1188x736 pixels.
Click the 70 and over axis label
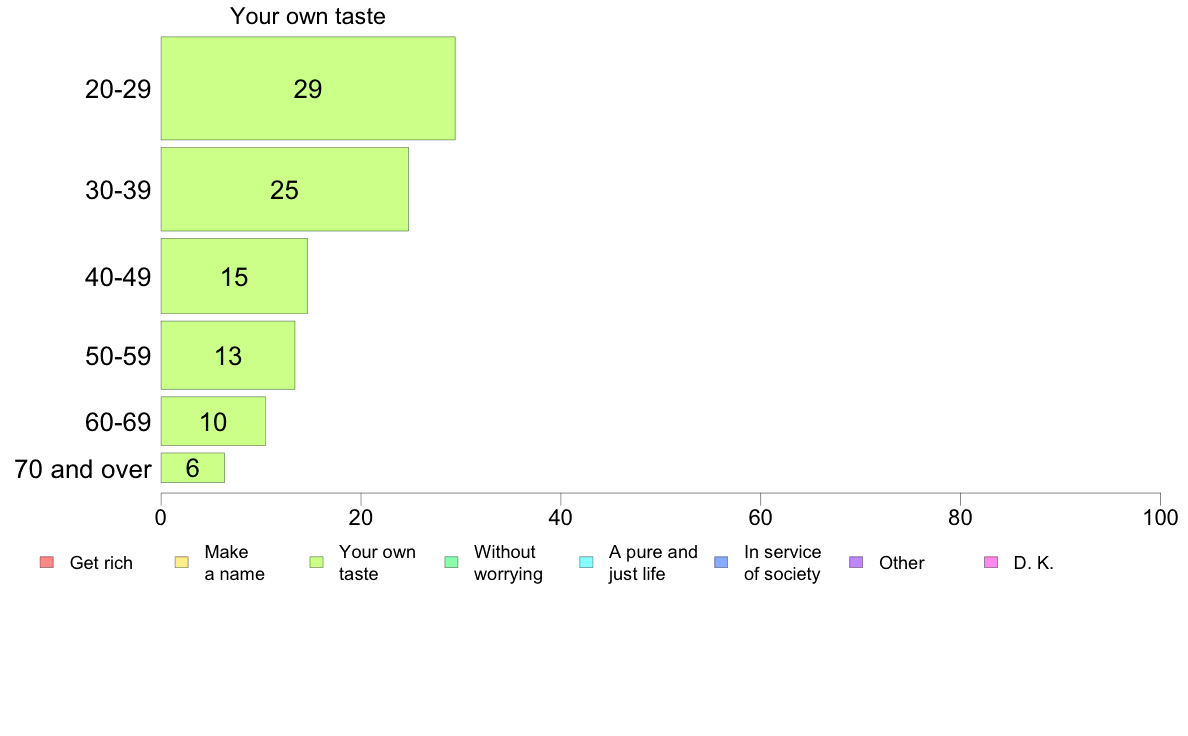83,469
